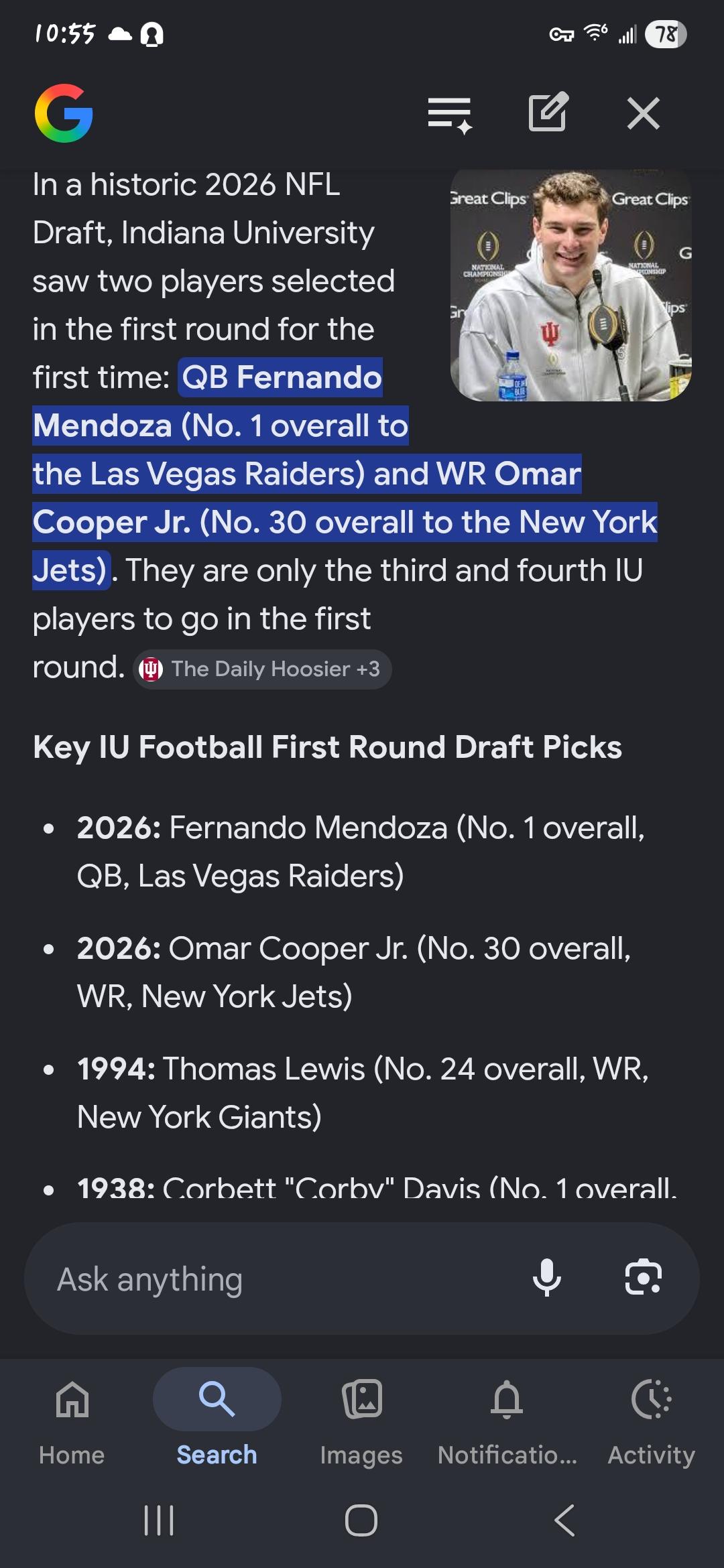
Task: Tap the Google logo
Action: tap(64, 113)
